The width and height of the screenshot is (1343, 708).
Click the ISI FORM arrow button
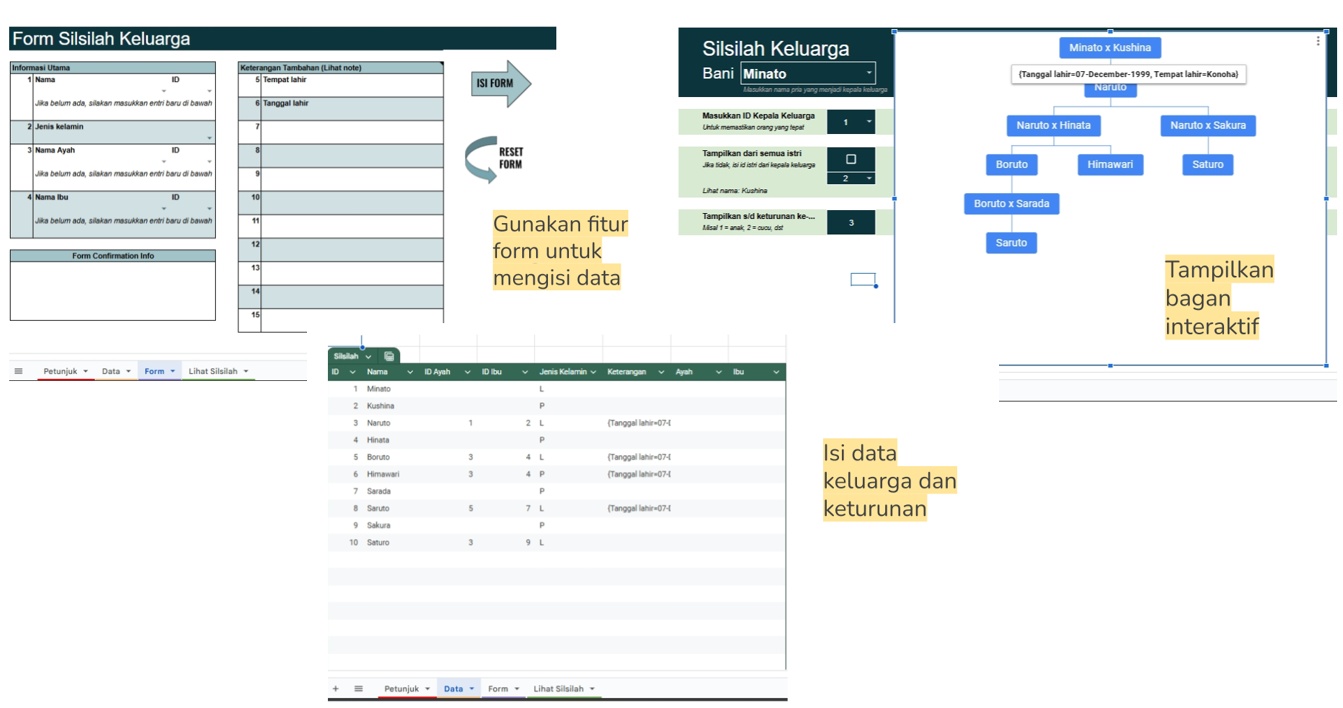tap(501, 83)
